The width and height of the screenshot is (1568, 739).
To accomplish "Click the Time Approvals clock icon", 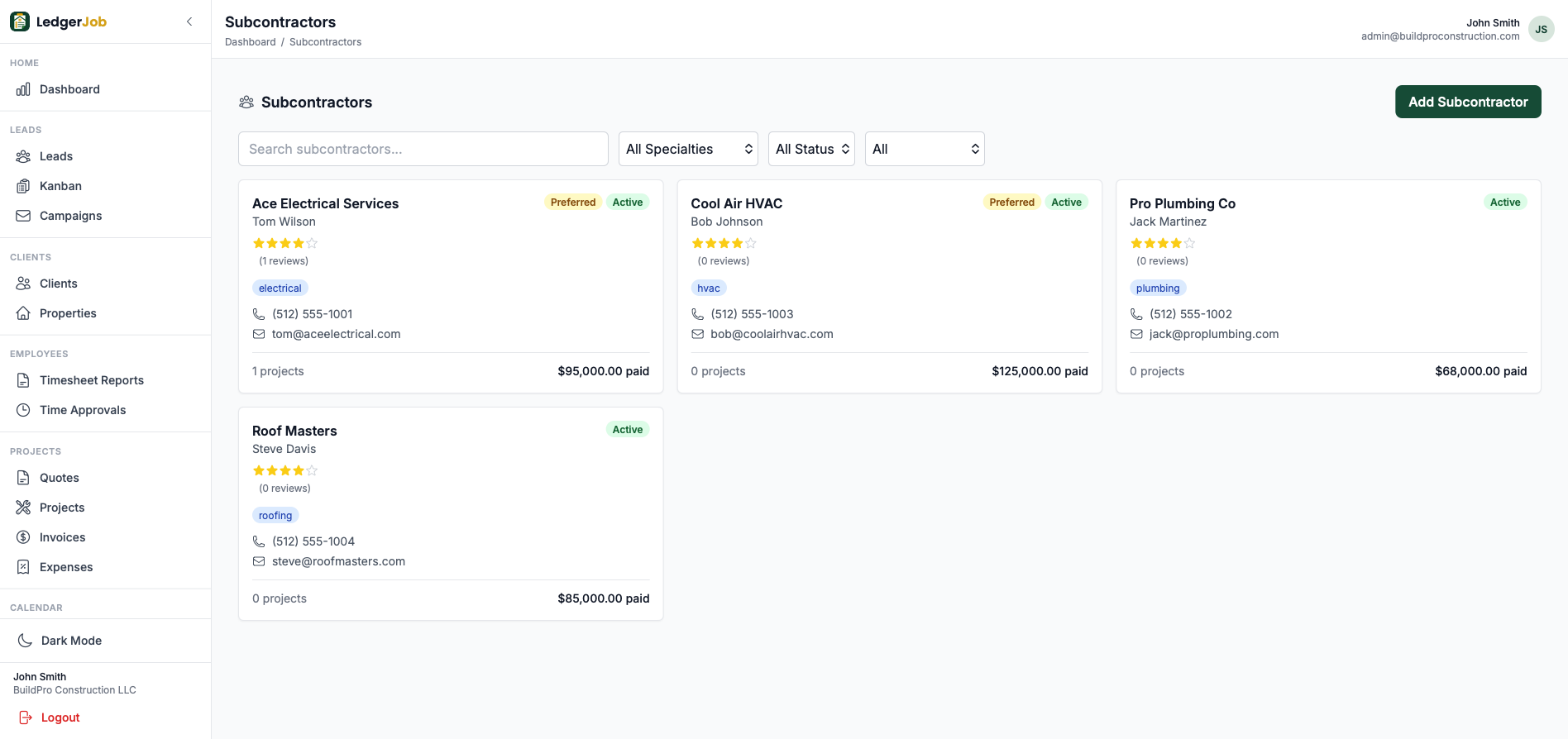I will point(23,410).
